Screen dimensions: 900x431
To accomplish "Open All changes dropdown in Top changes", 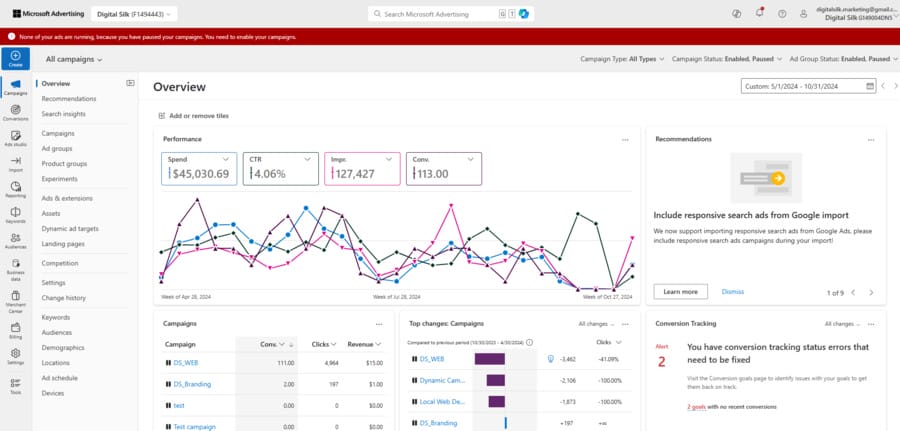I will tap(596, 324).
